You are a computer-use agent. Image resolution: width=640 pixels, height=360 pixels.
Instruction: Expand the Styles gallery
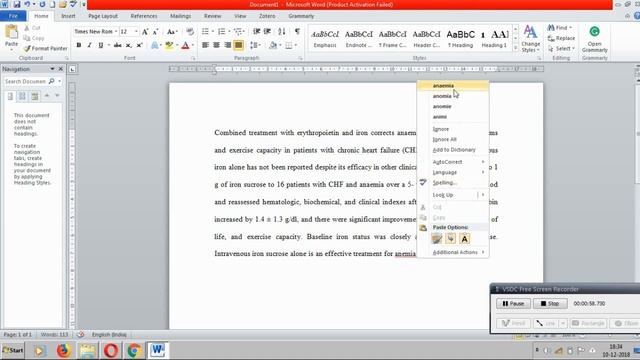[515, 48]
